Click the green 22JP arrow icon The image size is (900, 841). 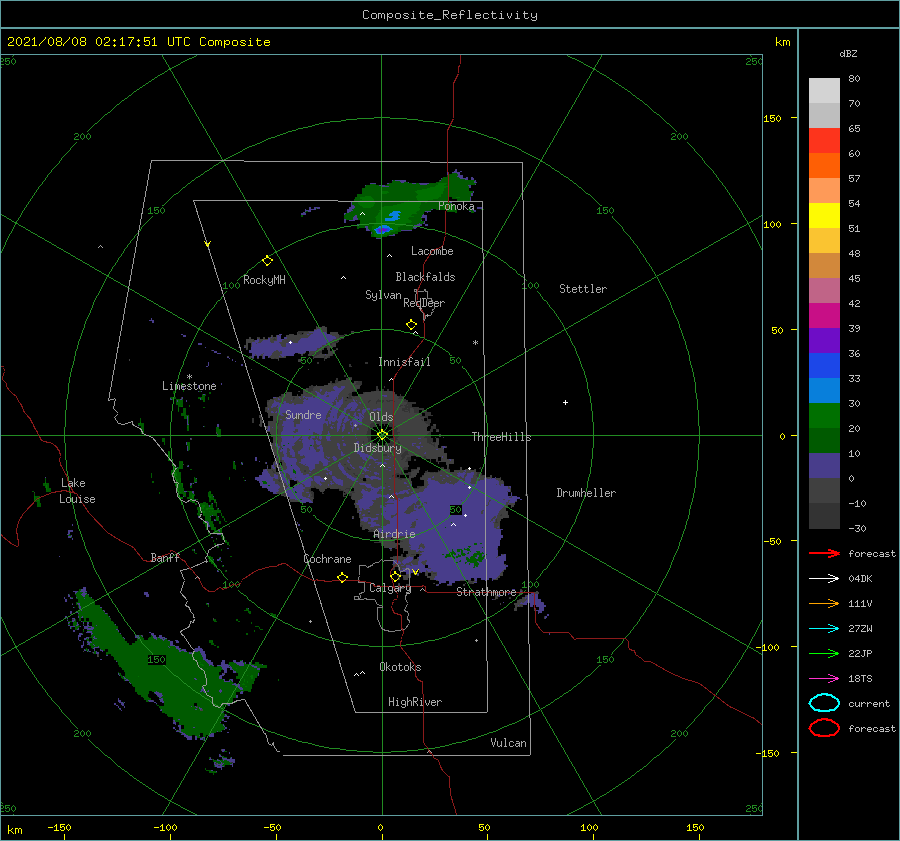(824, 653)
